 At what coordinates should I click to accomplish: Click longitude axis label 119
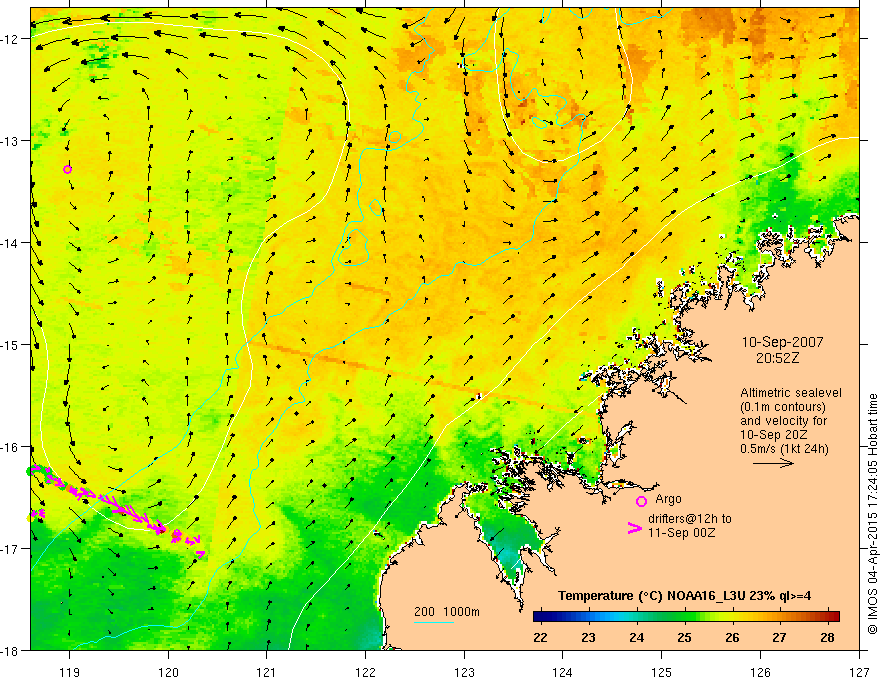click(69, 672)
